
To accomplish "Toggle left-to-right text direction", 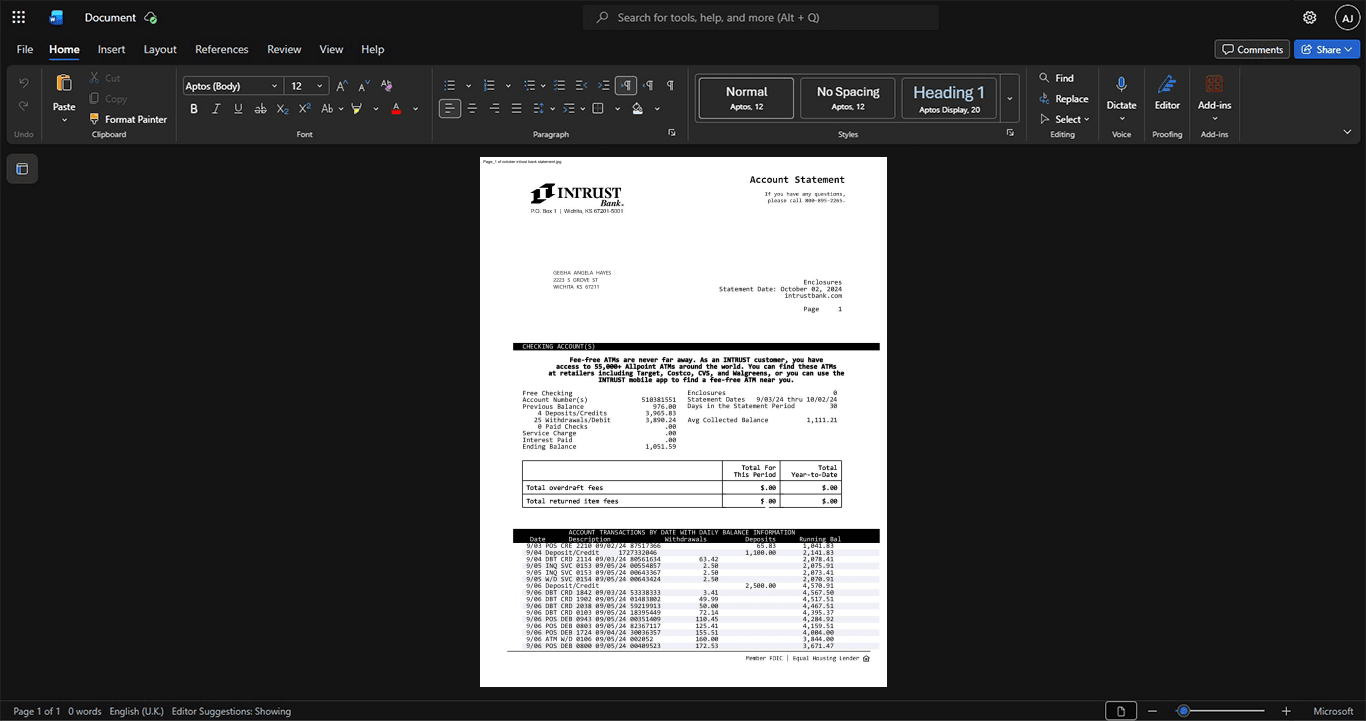I will coord(626,86).
